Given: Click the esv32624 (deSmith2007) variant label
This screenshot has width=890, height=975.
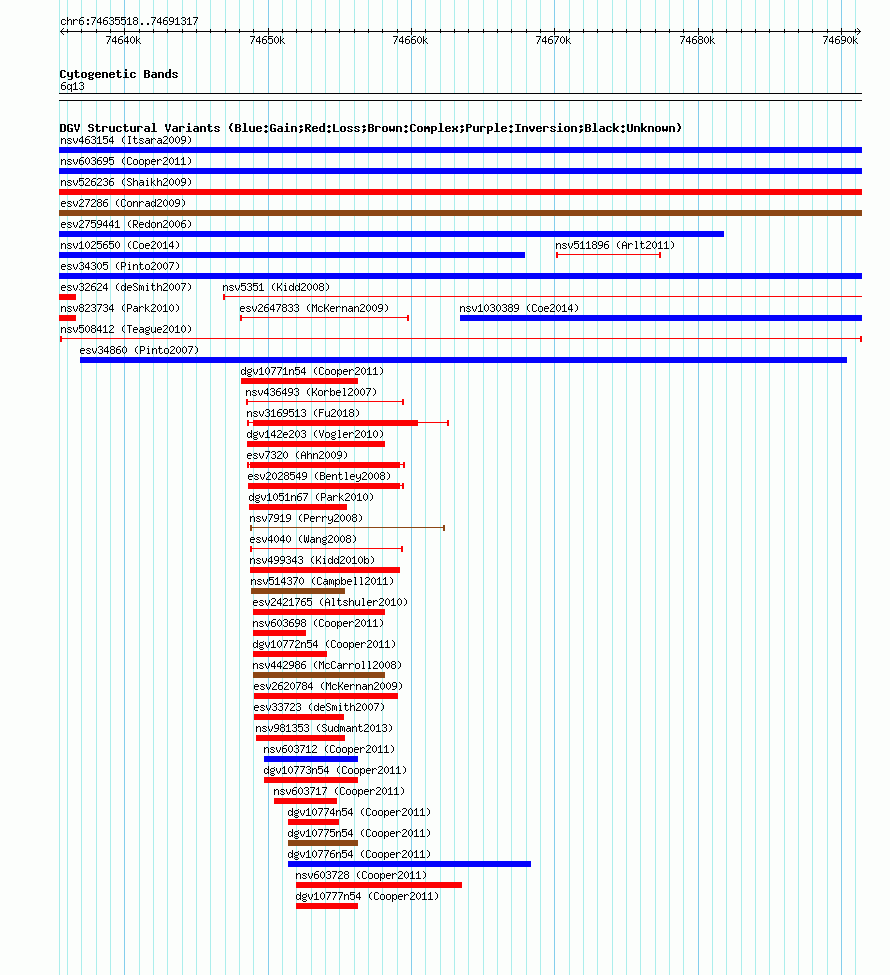Looking at the screenshot, I should point(126,287).
